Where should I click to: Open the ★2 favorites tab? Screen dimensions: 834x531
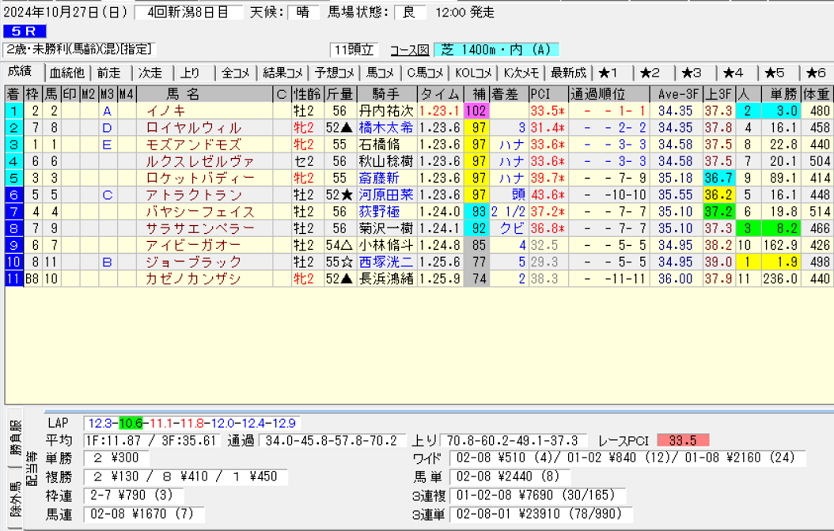click(x=651, y=73)
